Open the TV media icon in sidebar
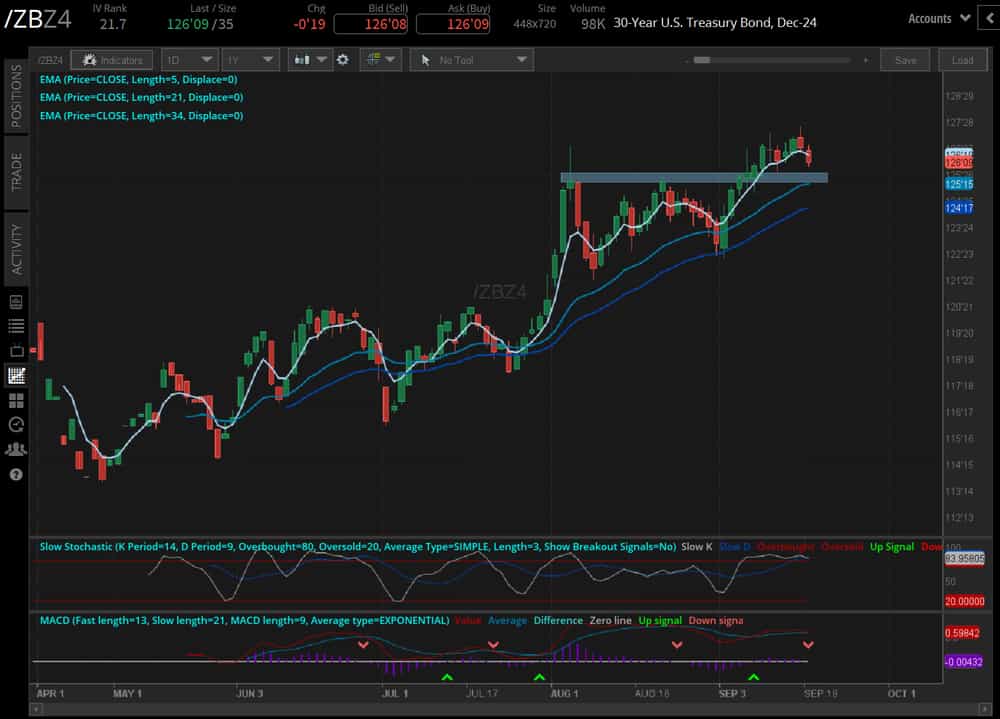Image resolution: width=1000 pixels, height=719 pixels. pos(16,350)
